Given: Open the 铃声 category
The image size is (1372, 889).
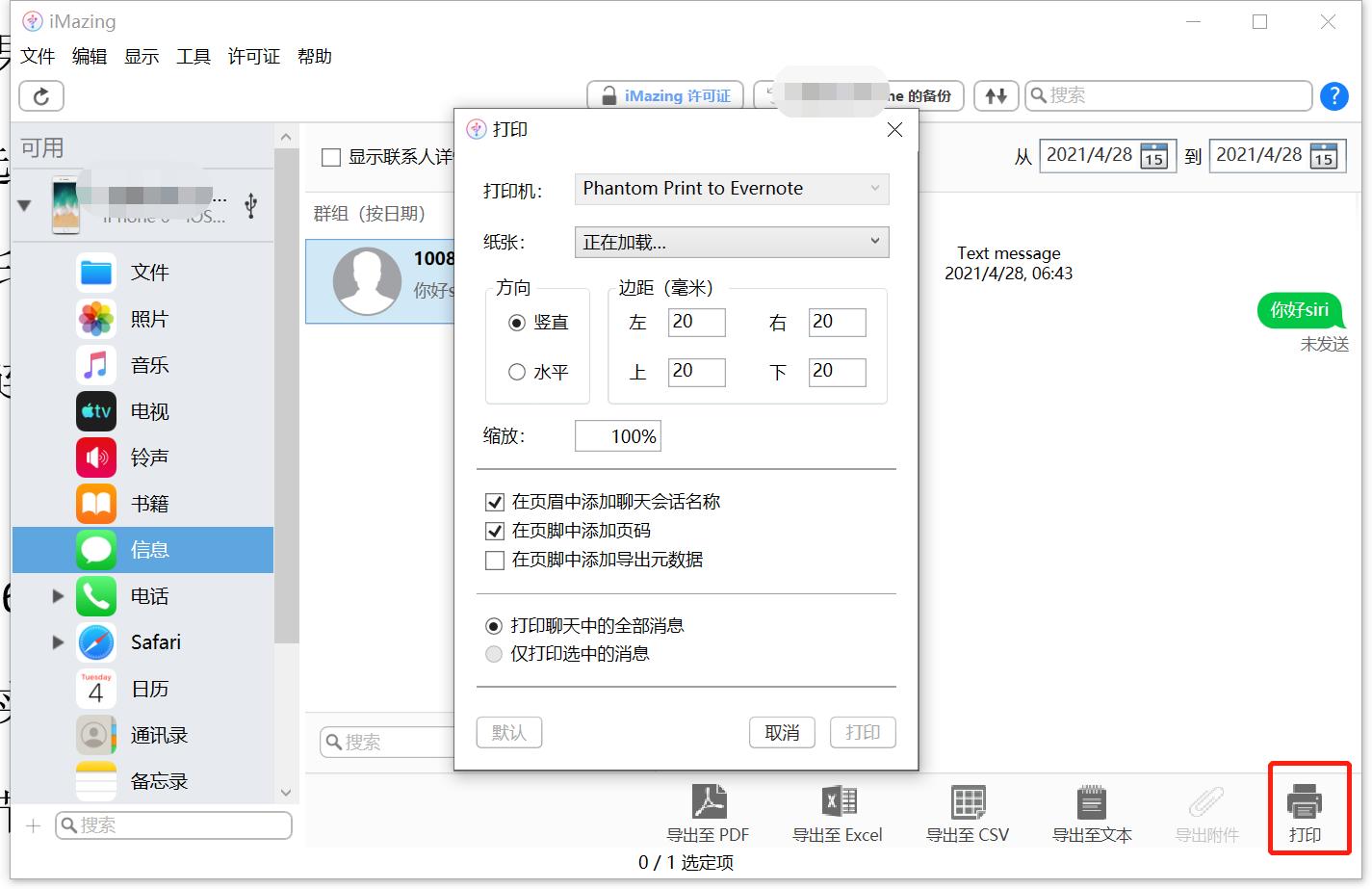Looking at the screenshot, I should coord(149,457).
